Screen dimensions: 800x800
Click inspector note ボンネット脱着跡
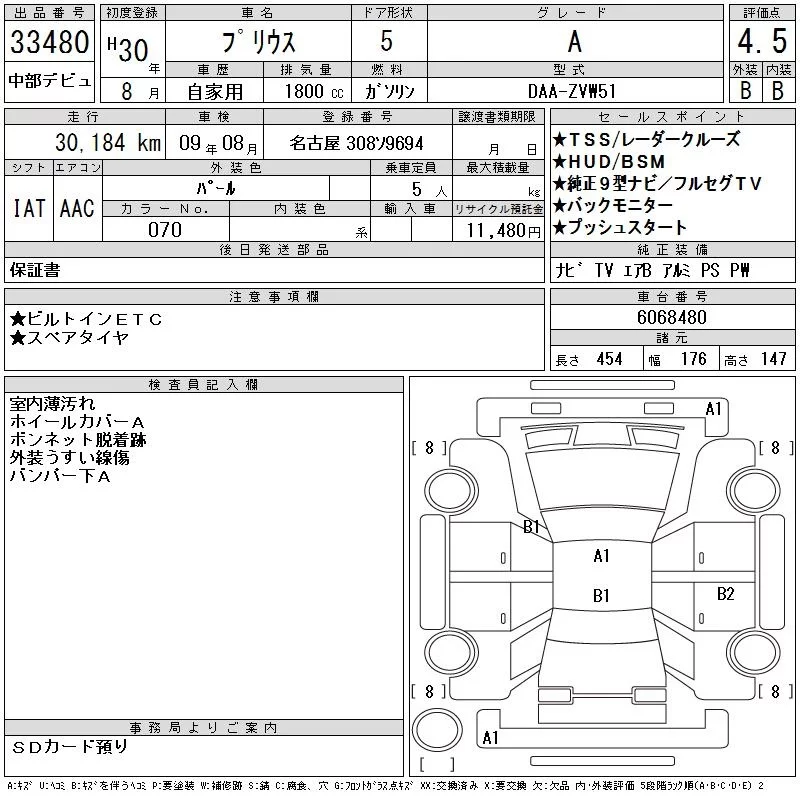(x=78, y=440)
